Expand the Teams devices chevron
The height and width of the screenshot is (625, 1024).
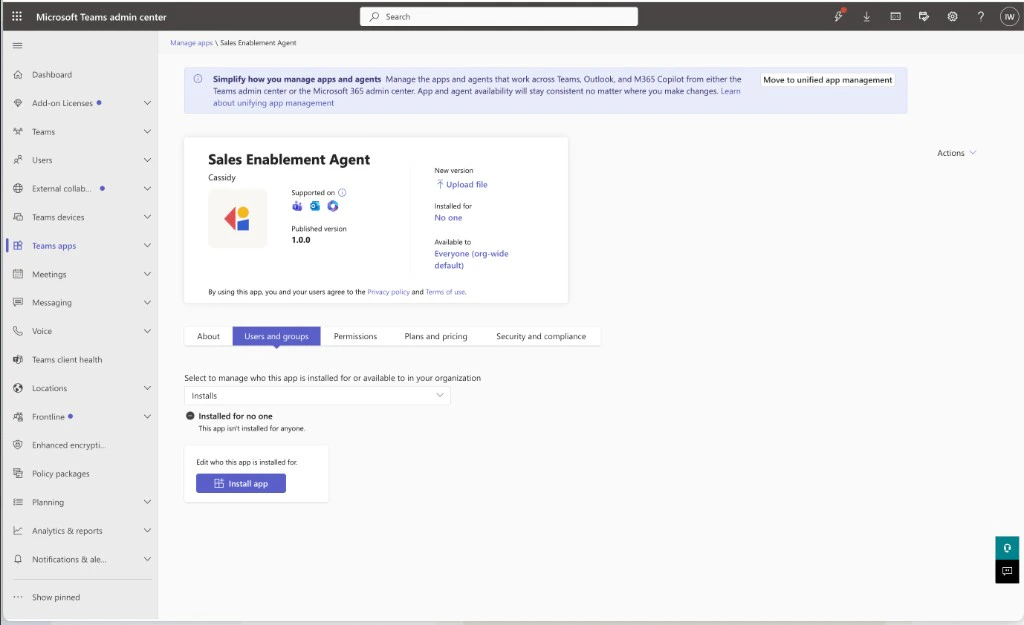(x=147, y=217)
